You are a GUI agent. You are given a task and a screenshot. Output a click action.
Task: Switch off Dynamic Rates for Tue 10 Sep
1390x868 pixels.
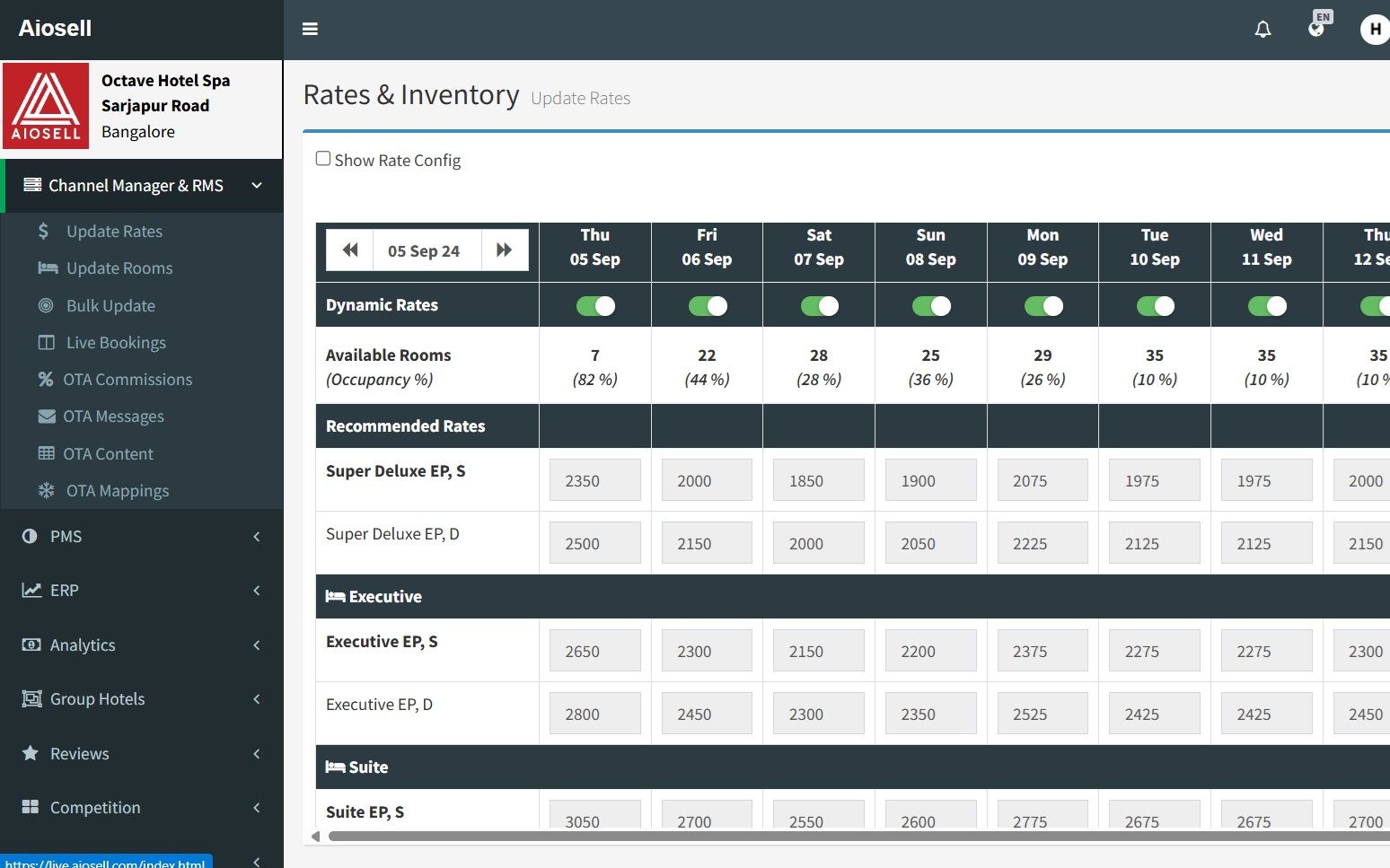click(x=1155, y=306)
